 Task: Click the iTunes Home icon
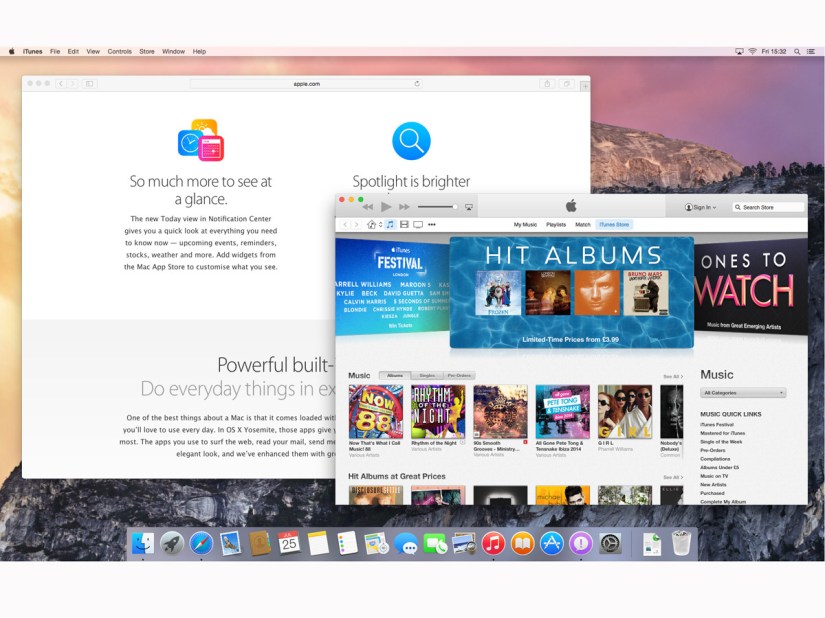[x=371, y=225]
